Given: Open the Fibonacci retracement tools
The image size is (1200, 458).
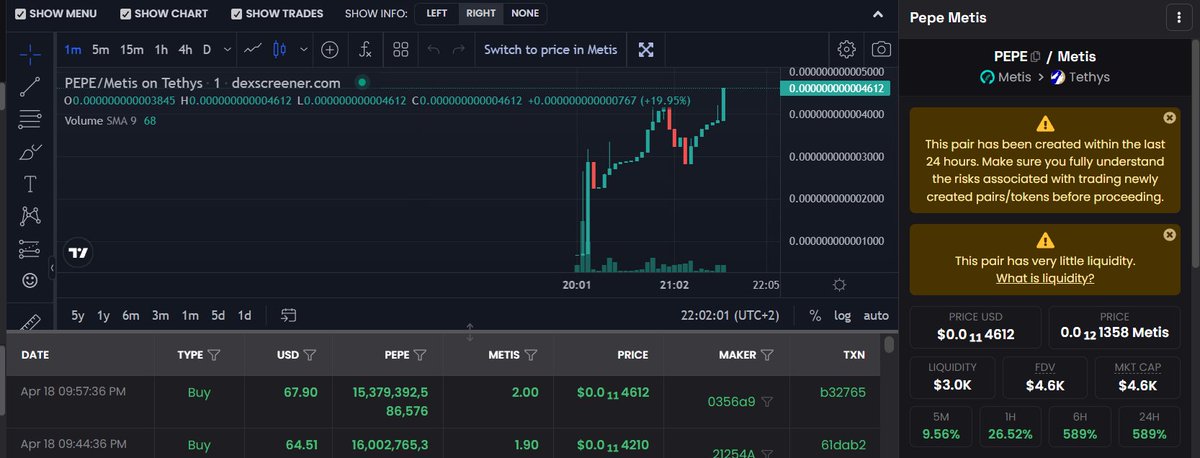Looking at the screenshot, I should [x=30, y=119].
